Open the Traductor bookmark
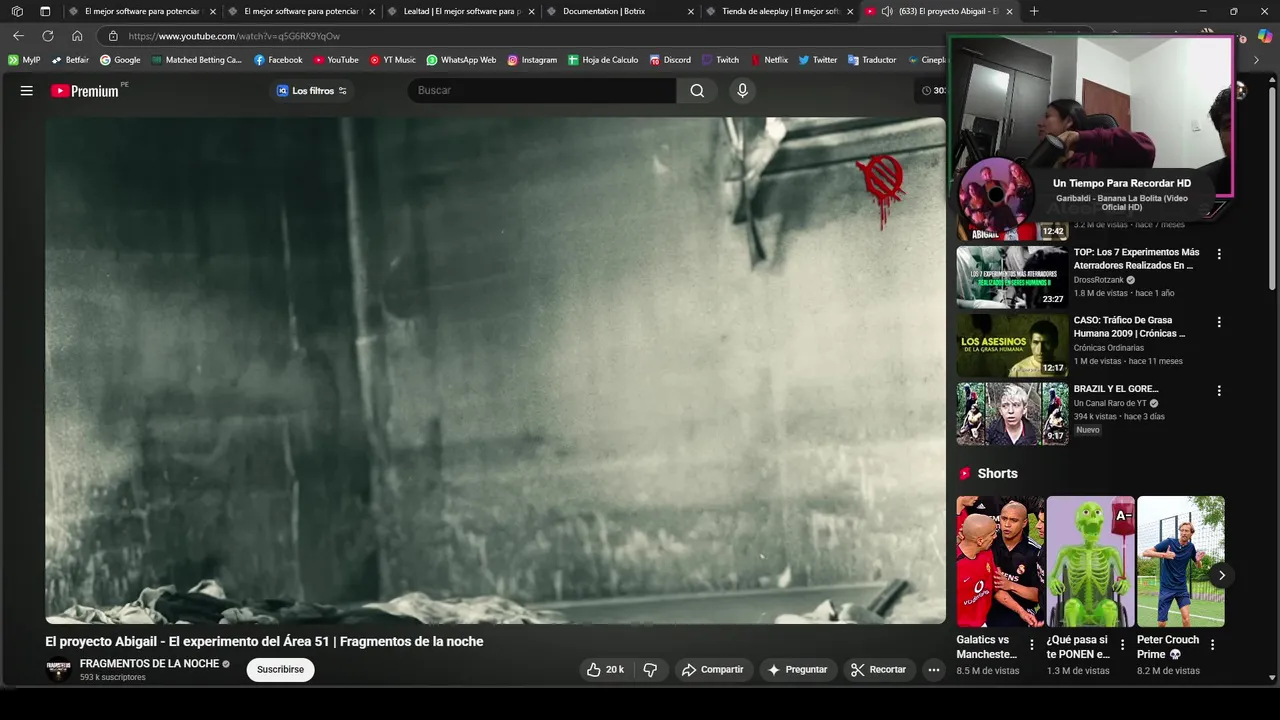 (872, 60)
